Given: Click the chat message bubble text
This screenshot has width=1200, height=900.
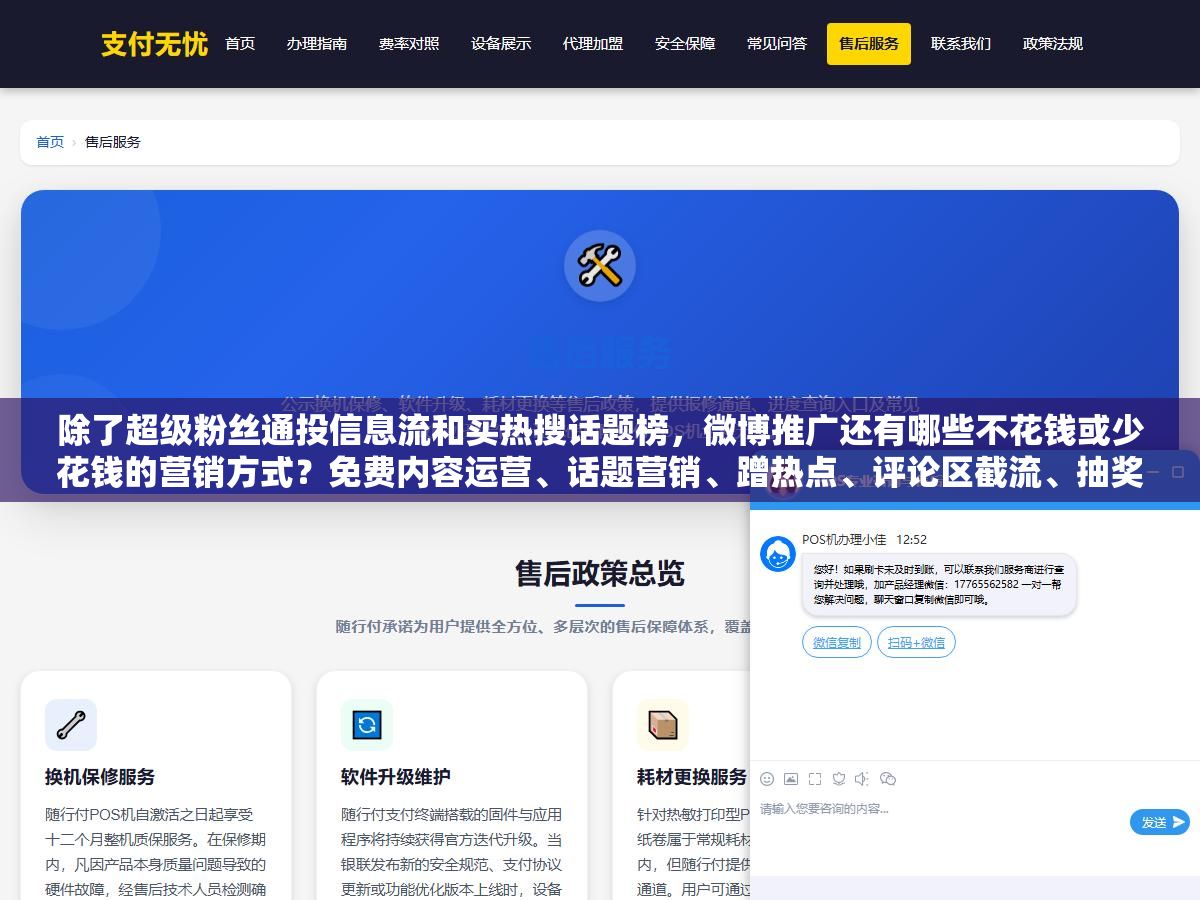Looking at the screenshot, I should coord(939,585).
